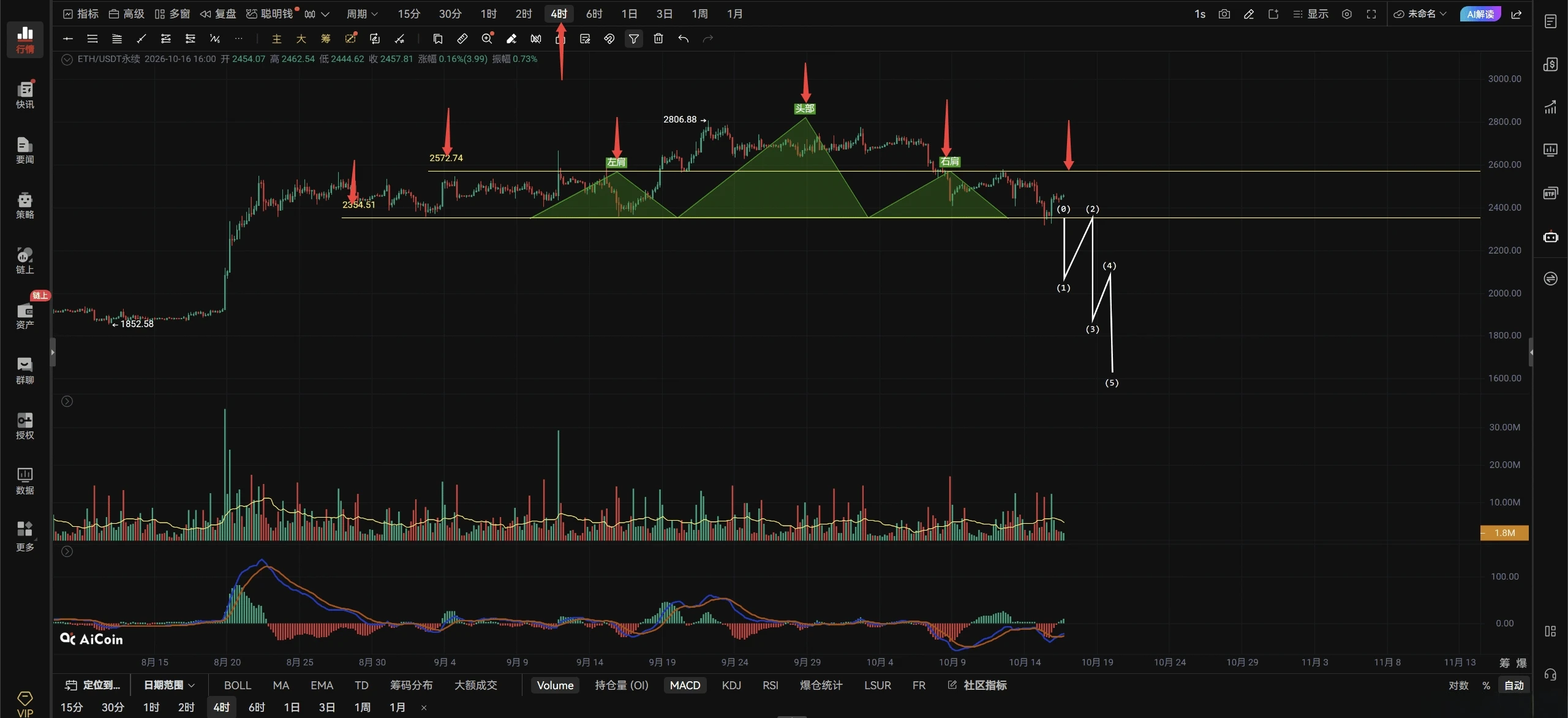This screenshot has width=1568, height=718.
Task: Click the share arrow icon
Action: [1517, 14]
